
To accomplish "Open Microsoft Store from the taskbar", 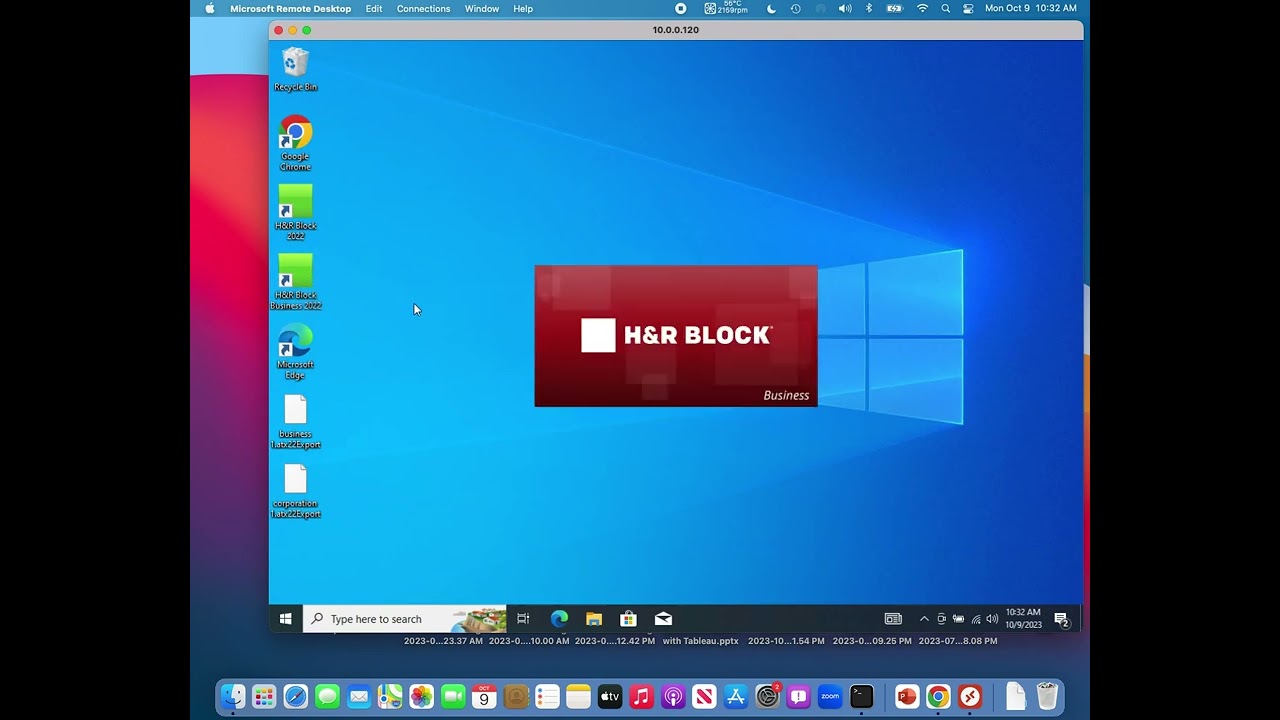I will pos(628,619).
